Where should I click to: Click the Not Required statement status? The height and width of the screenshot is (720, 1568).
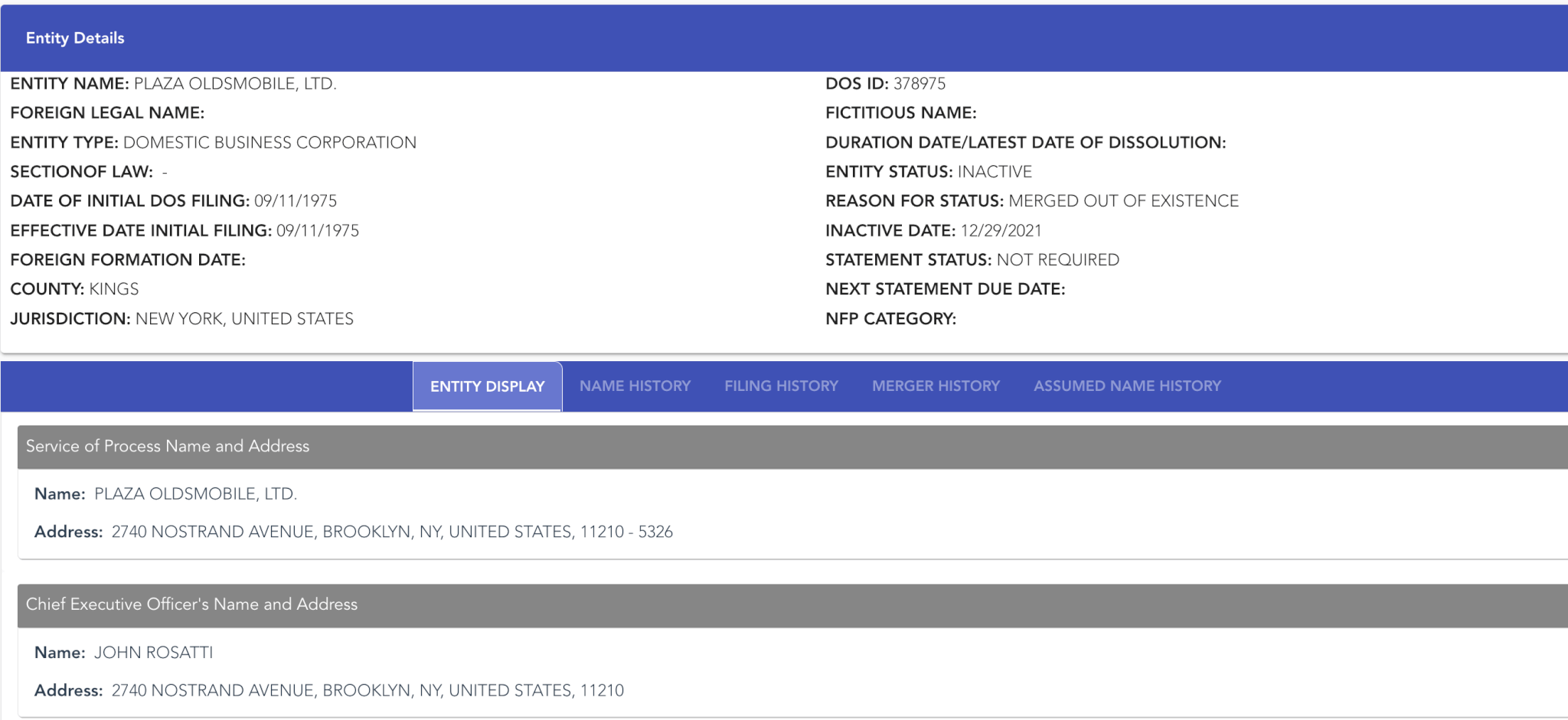point(1057,260)
